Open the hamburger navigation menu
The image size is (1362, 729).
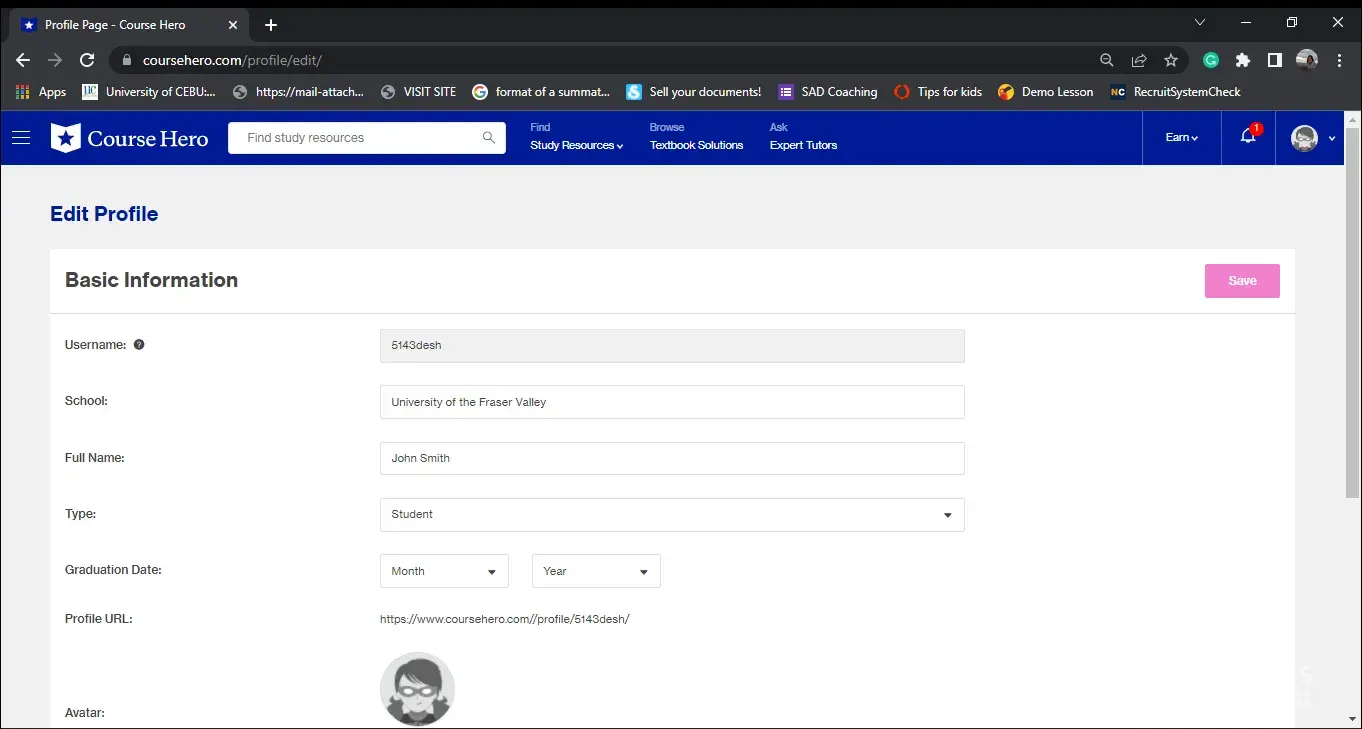click(21, 138)
